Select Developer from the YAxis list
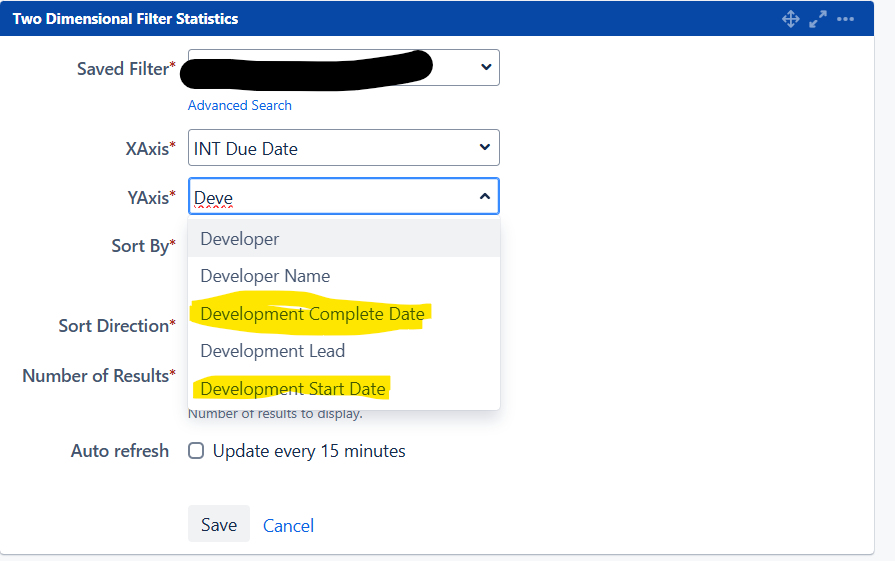 click(344, 239)
